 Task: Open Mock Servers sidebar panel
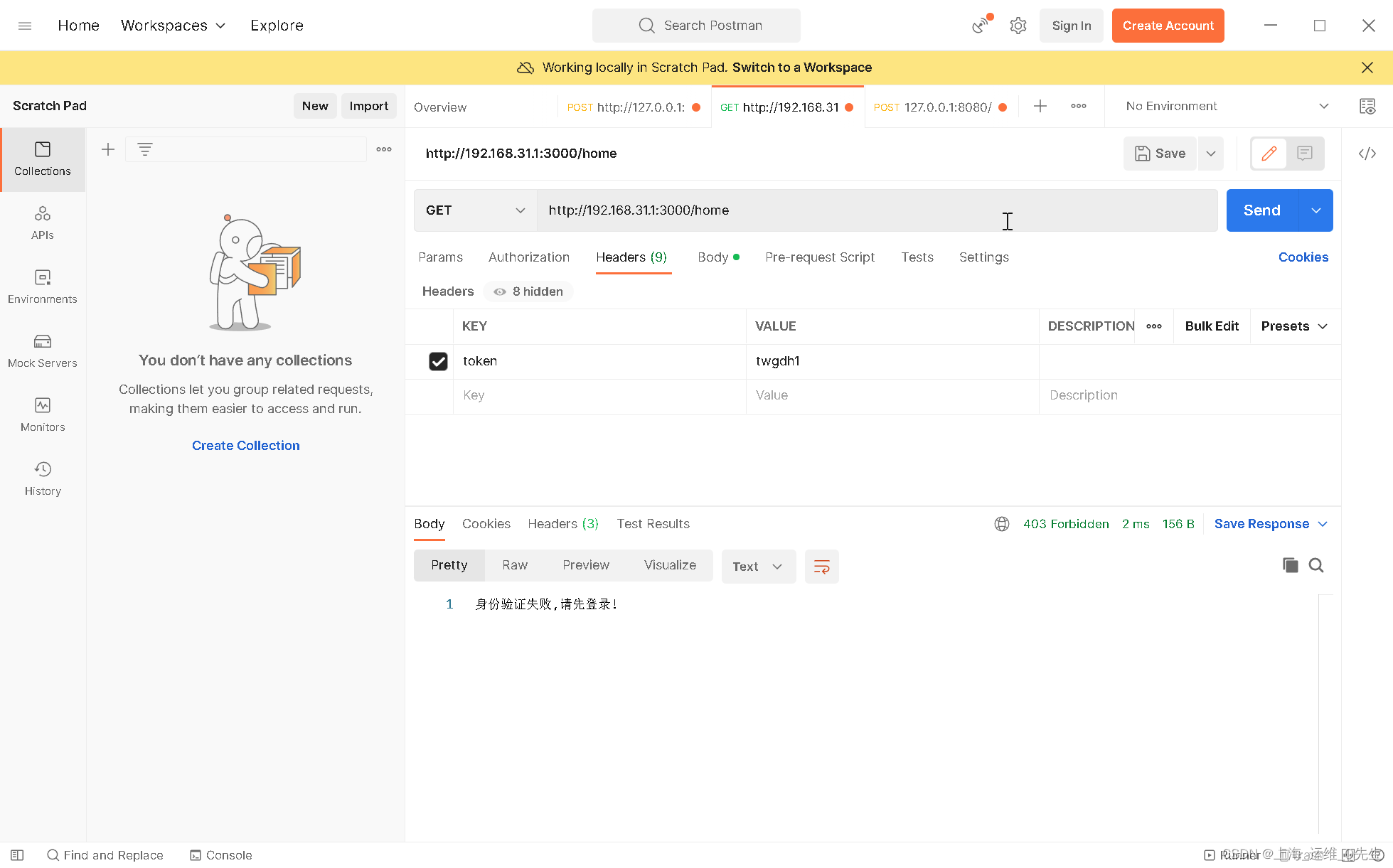(43, 351)
